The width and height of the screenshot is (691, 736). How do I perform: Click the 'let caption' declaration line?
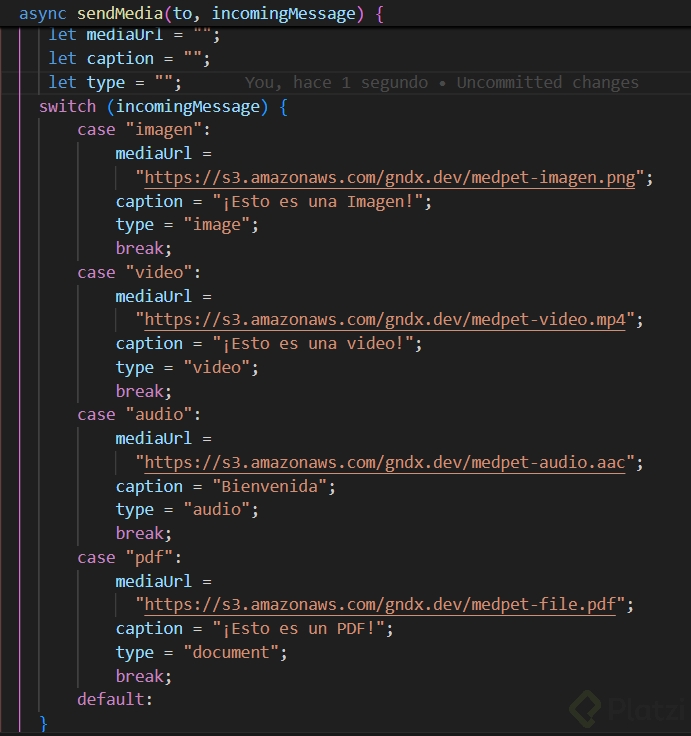[130, 59]
